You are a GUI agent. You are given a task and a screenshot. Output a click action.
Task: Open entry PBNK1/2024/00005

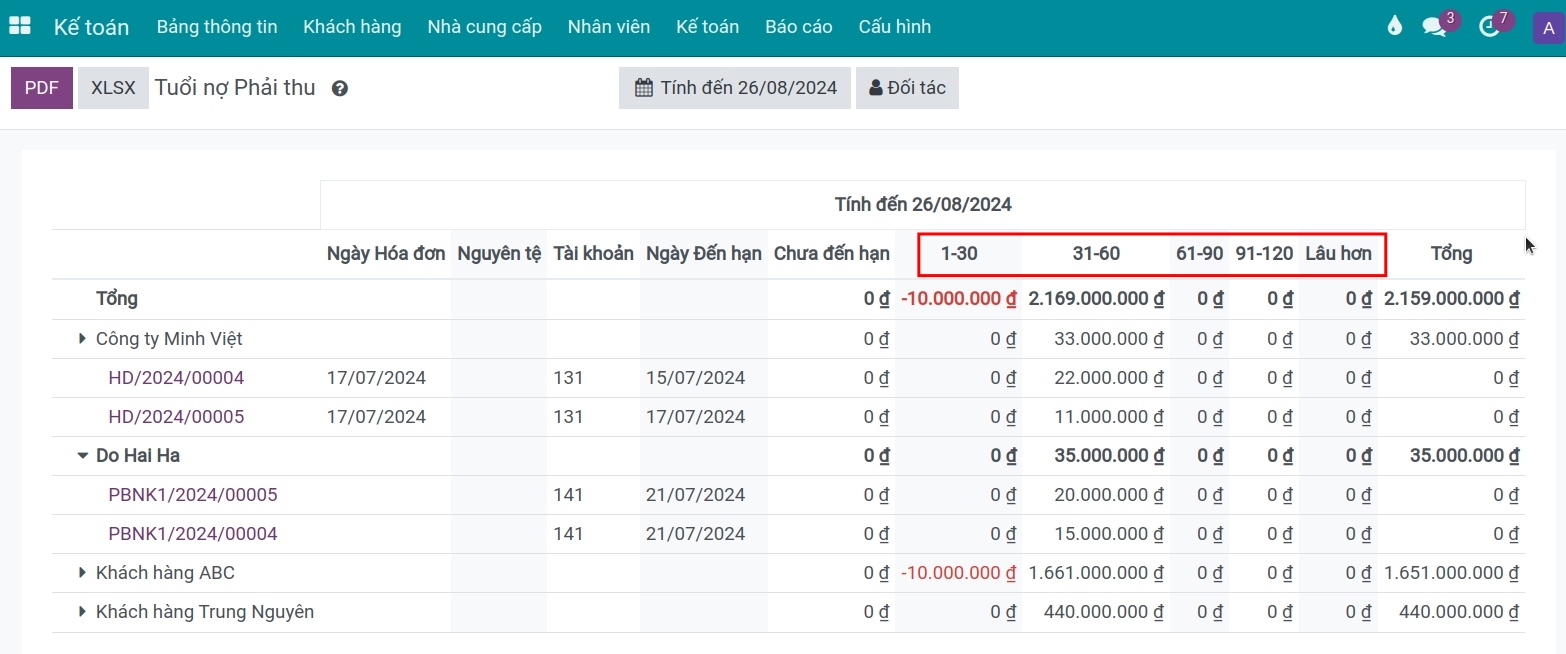(x=193, y=495)
